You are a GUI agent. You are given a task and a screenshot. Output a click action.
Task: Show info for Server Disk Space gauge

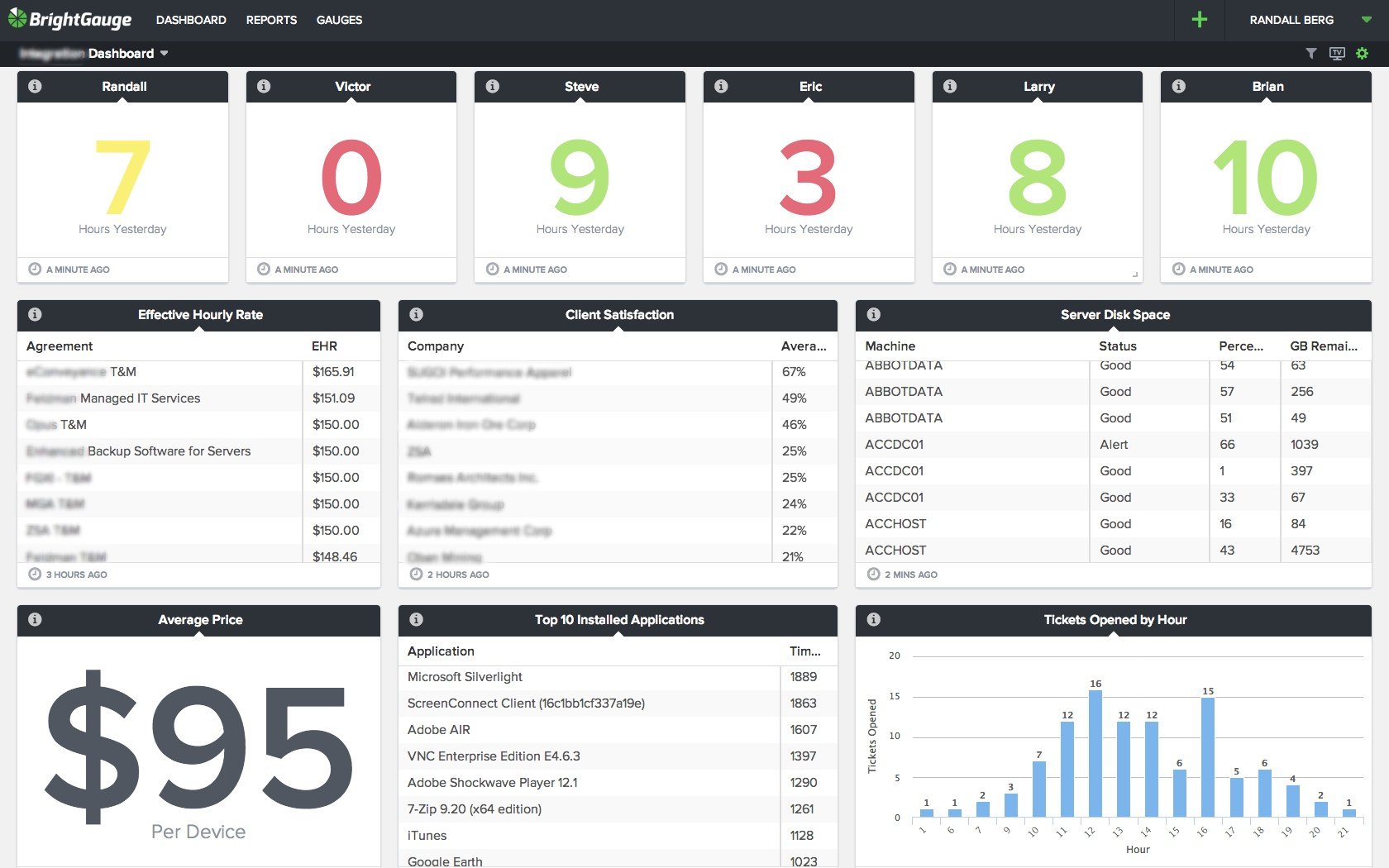(x=873, y=314)
